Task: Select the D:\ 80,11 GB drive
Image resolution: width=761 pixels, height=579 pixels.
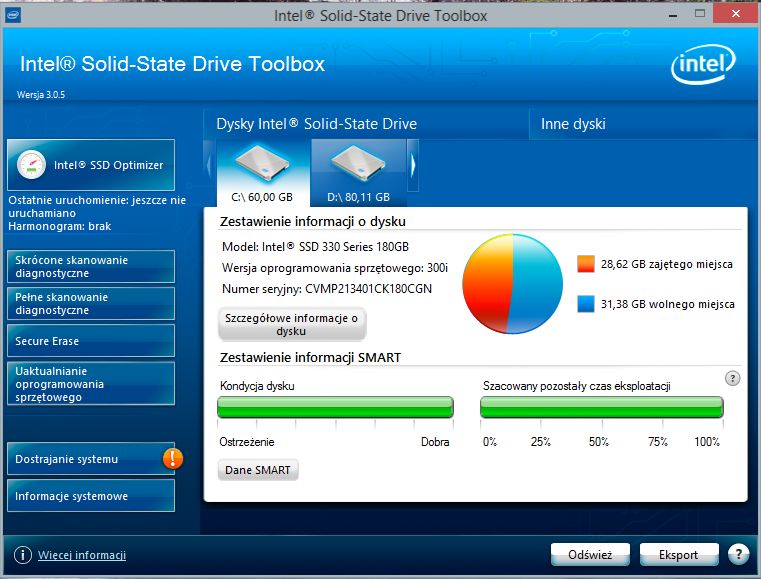Action: tap(359, 173)
